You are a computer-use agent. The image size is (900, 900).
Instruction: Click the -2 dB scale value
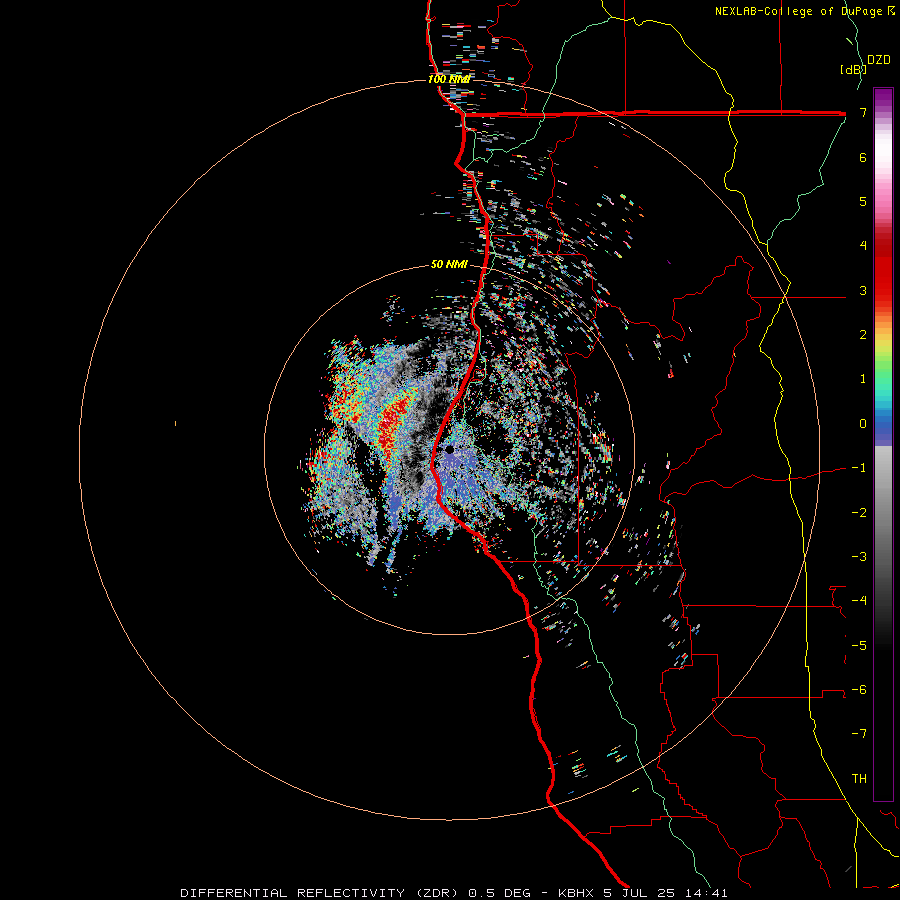click(x=859, y=513)
